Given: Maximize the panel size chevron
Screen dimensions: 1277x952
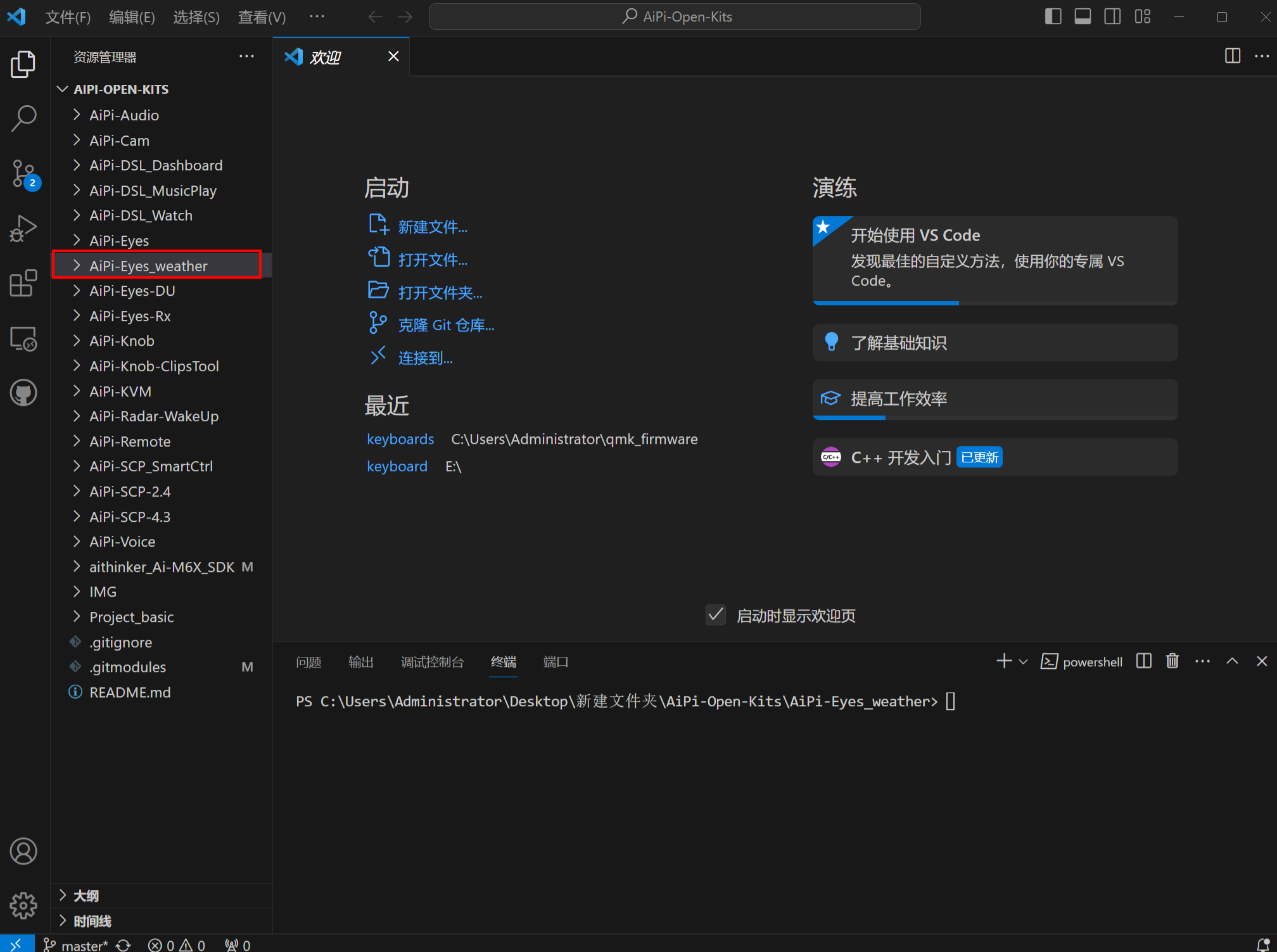Looking at the screenshot, I should [1232, 661].
